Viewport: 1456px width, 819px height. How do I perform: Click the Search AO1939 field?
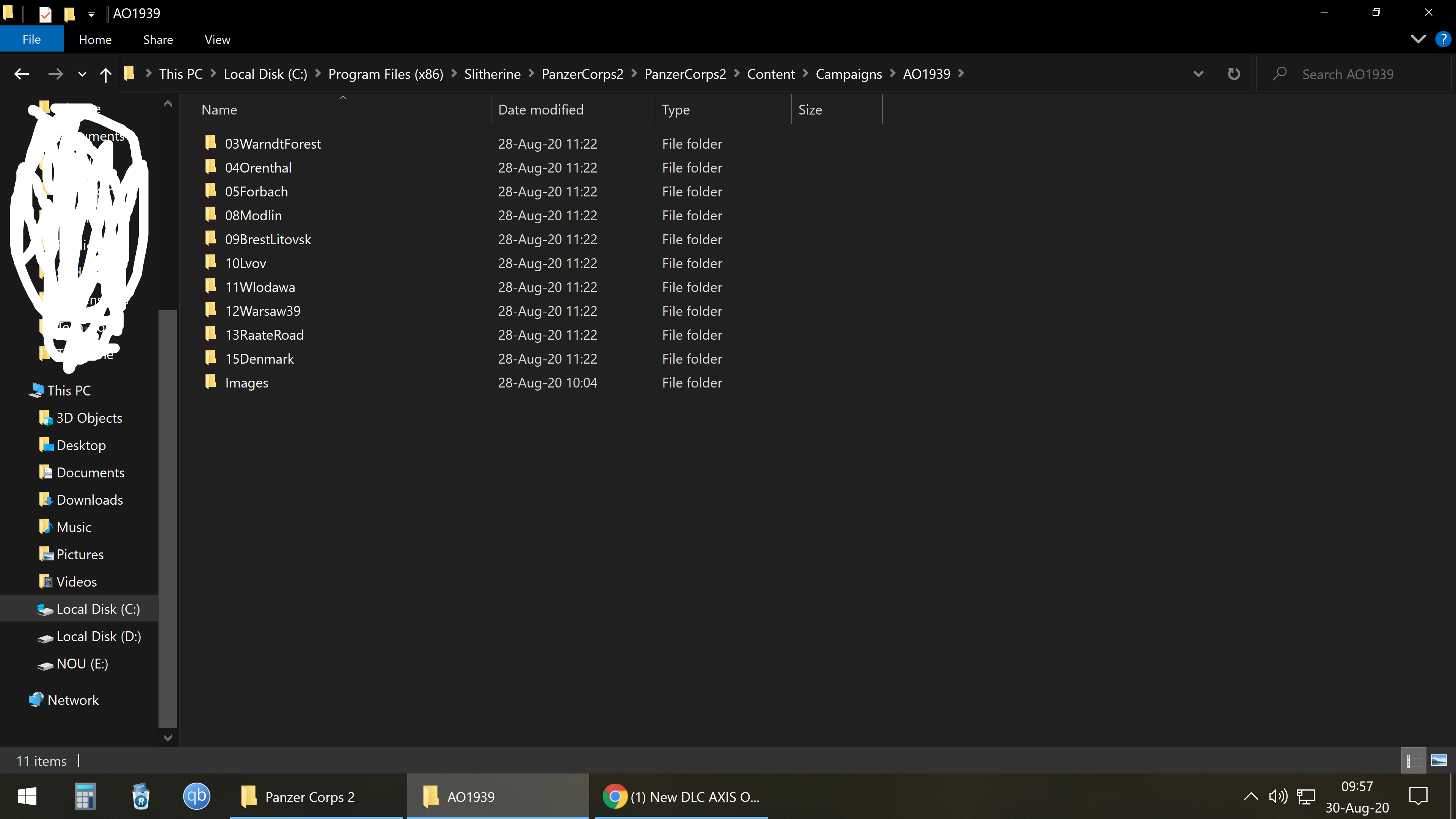[1353, 74]
